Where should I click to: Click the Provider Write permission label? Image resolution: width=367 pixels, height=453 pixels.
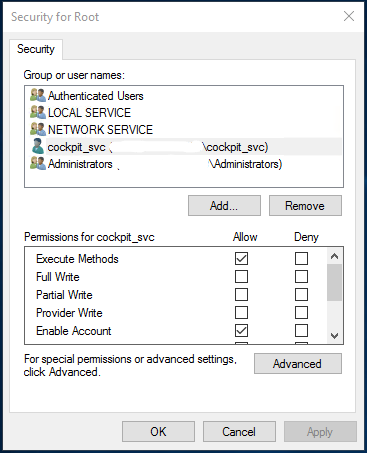point(69,313)
